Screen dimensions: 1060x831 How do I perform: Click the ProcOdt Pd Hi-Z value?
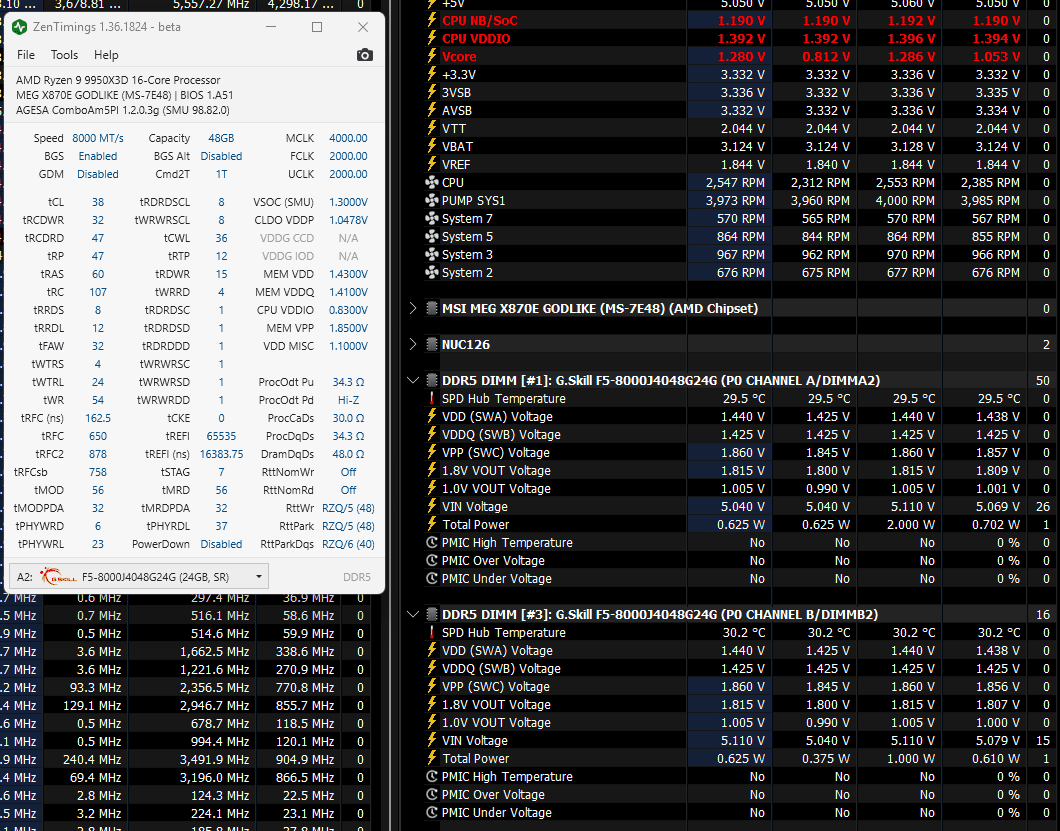tap(348, 400)
